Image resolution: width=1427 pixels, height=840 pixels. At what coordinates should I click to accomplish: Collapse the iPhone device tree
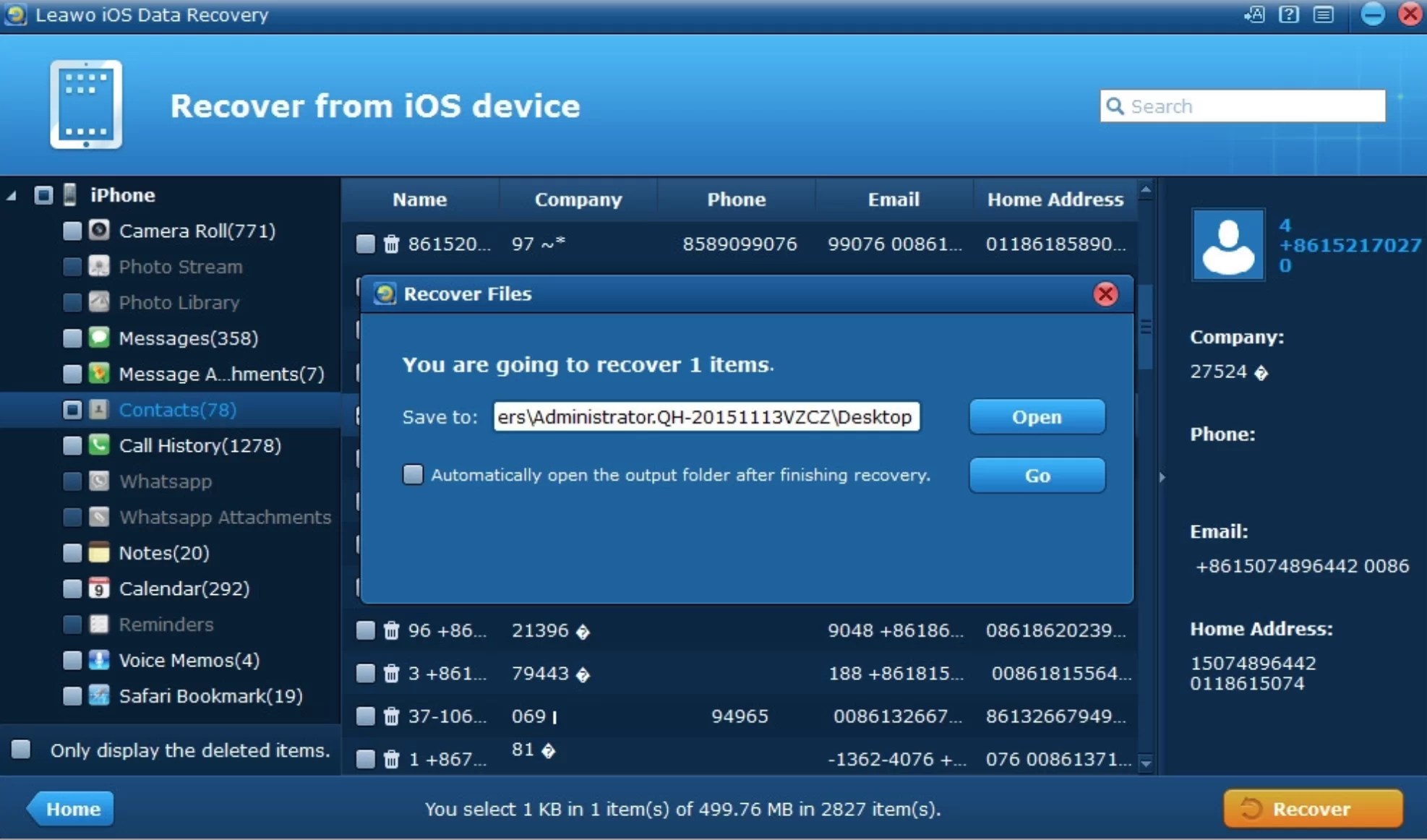point(12,195)
